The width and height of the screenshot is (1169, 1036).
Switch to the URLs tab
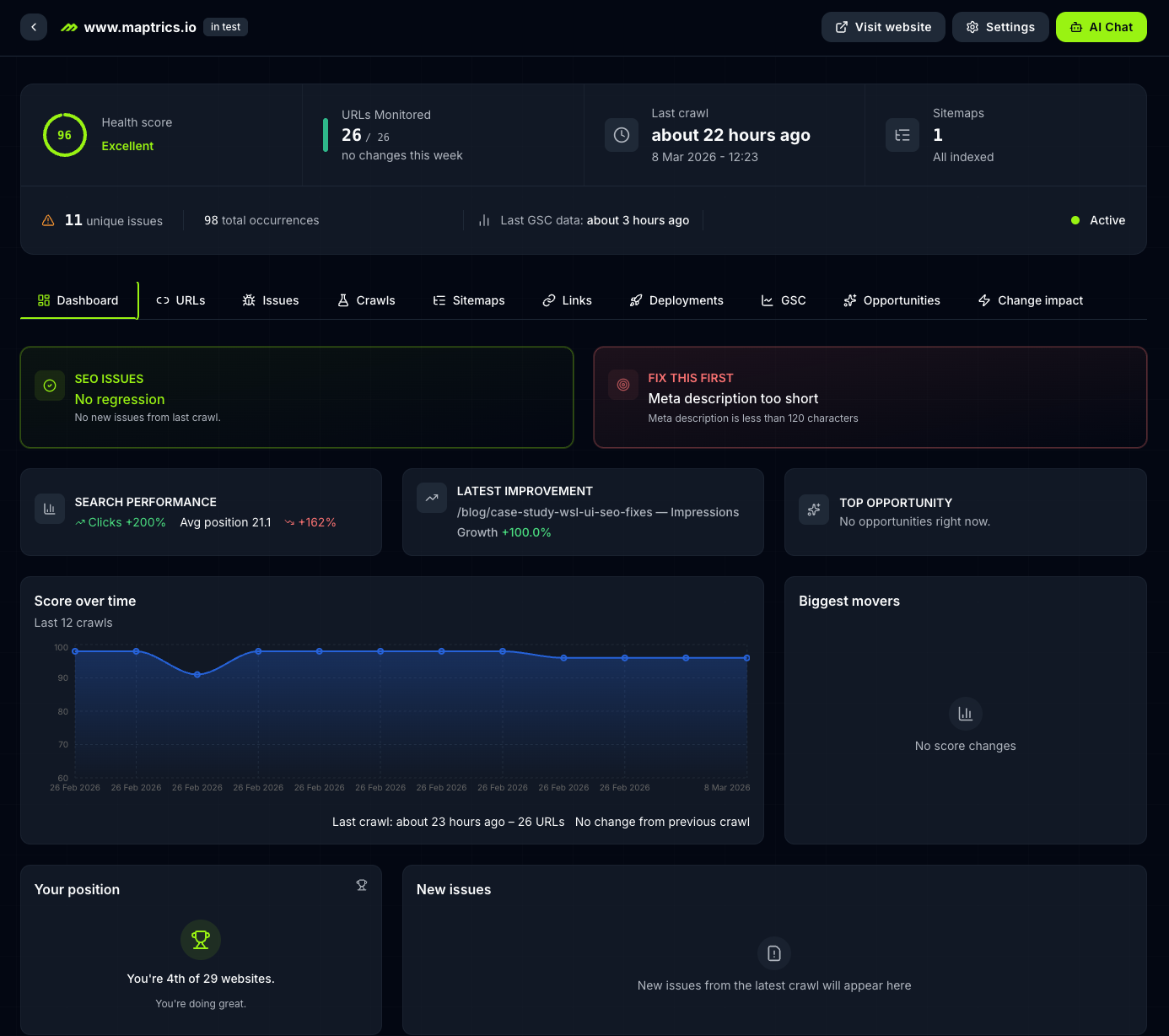[180, 300]
